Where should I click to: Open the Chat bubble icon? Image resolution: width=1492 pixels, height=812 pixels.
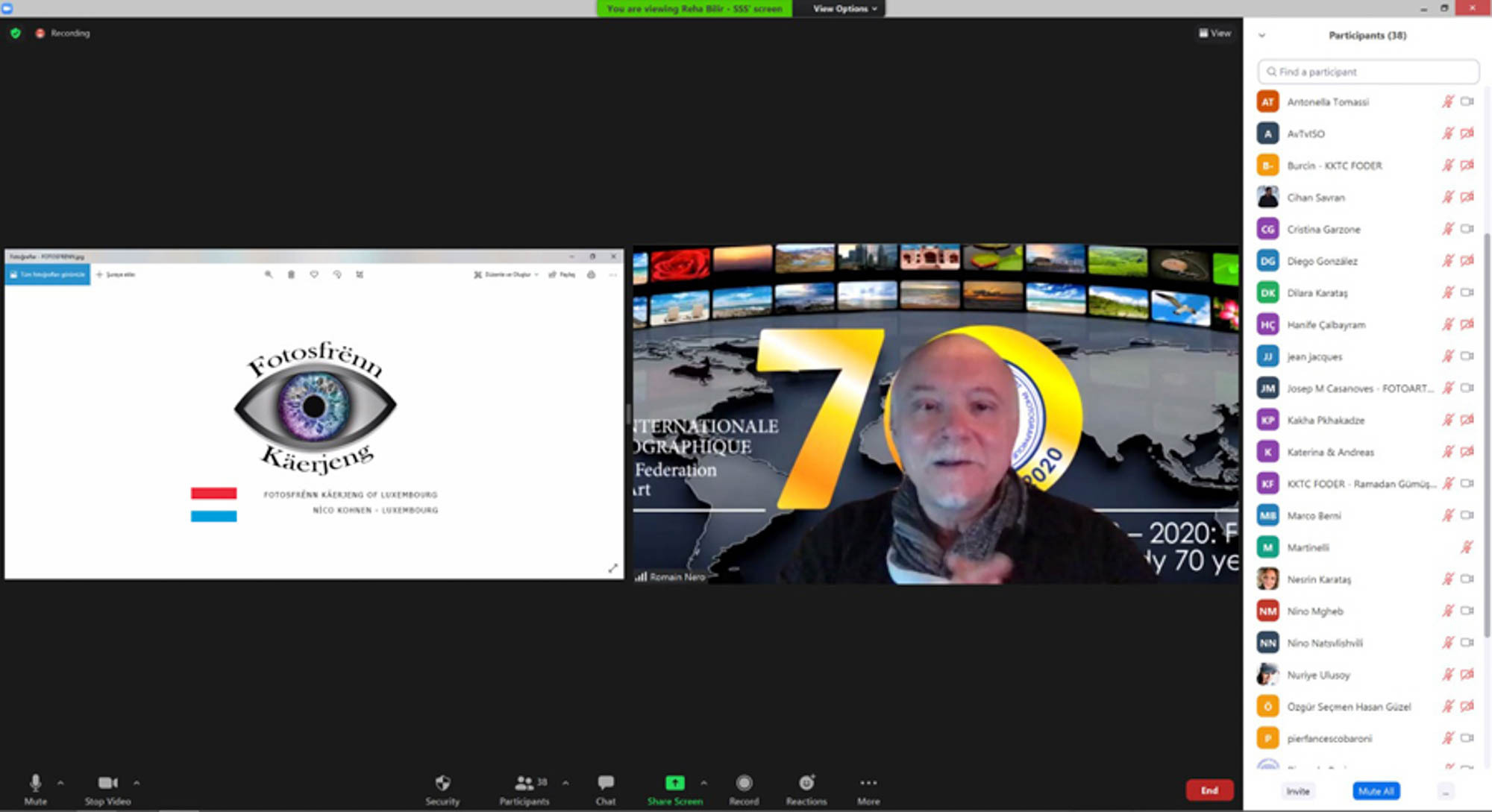click(x=605, y=784)
